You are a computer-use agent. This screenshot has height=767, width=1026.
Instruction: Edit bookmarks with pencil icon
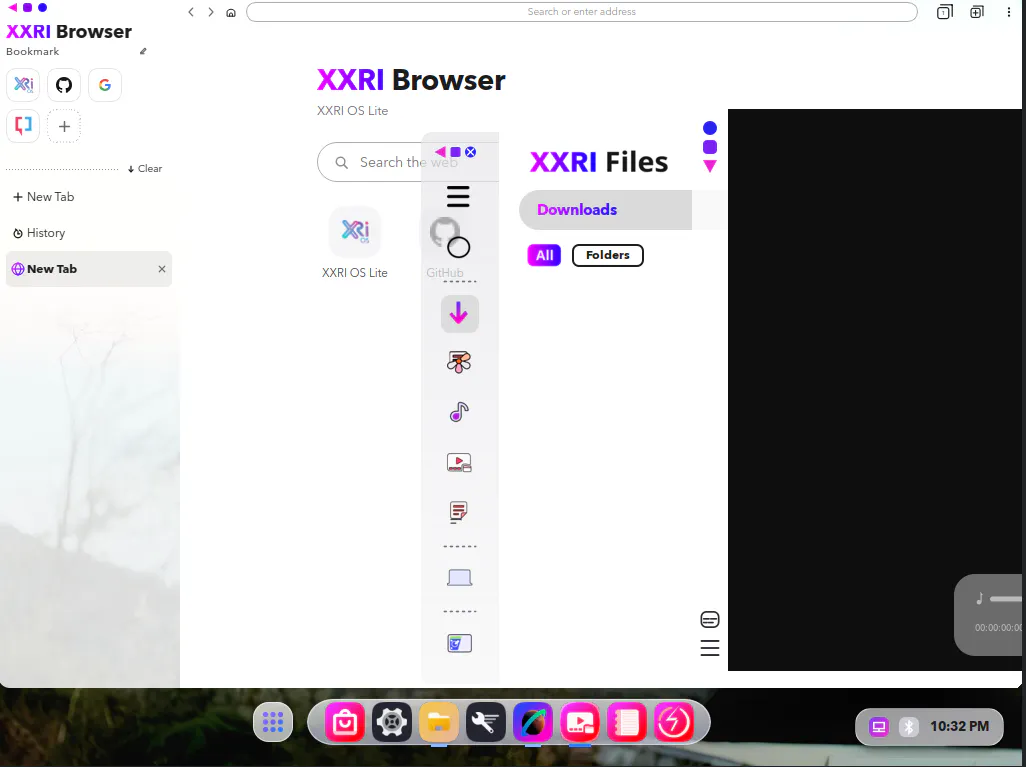tap(143, 51)
